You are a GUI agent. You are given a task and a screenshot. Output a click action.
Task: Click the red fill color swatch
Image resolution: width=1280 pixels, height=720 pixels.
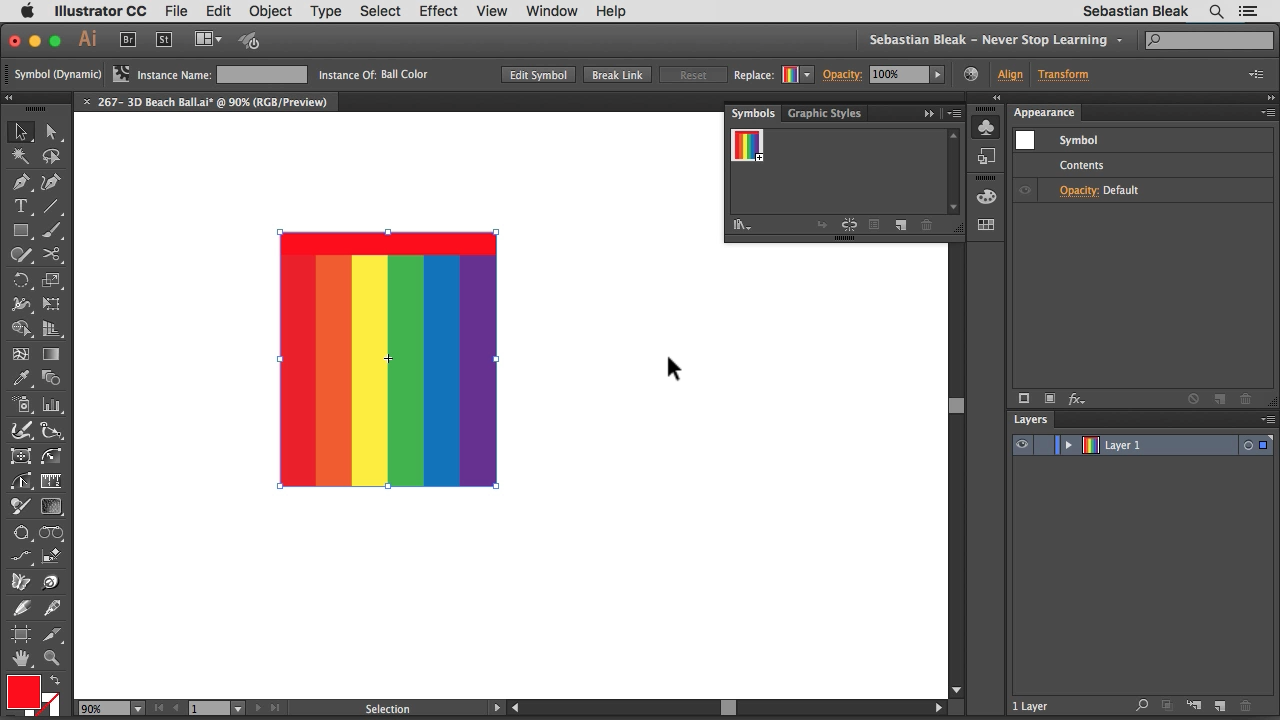23,692
